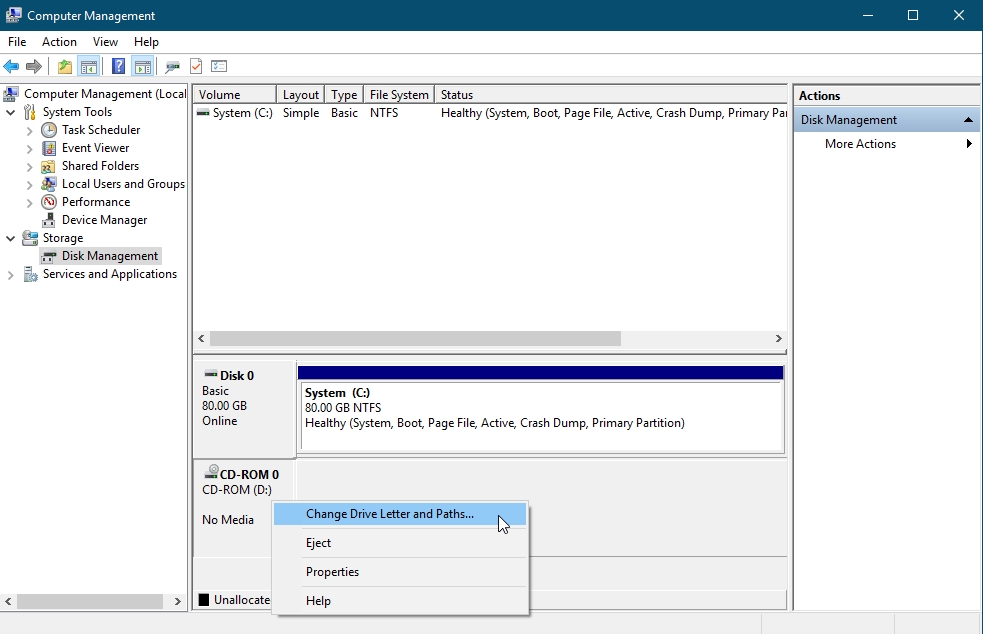Open the Help menu in menu bar
Screen dimensions: 983x634
pyautogui.click(x=146, y=42)
